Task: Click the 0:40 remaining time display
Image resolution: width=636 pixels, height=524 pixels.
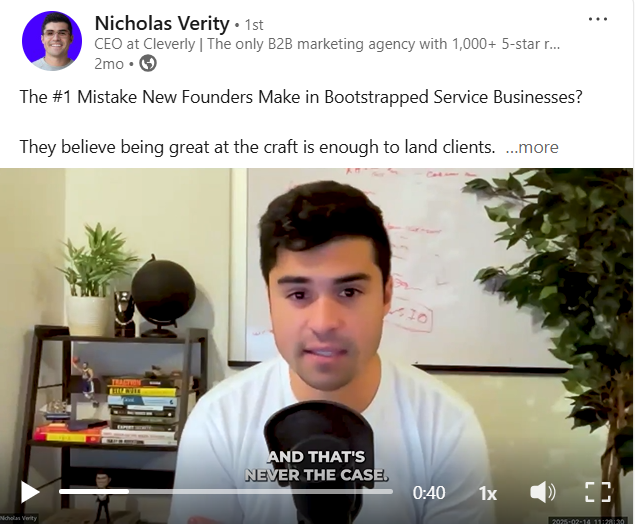Action: click(429, 493)
